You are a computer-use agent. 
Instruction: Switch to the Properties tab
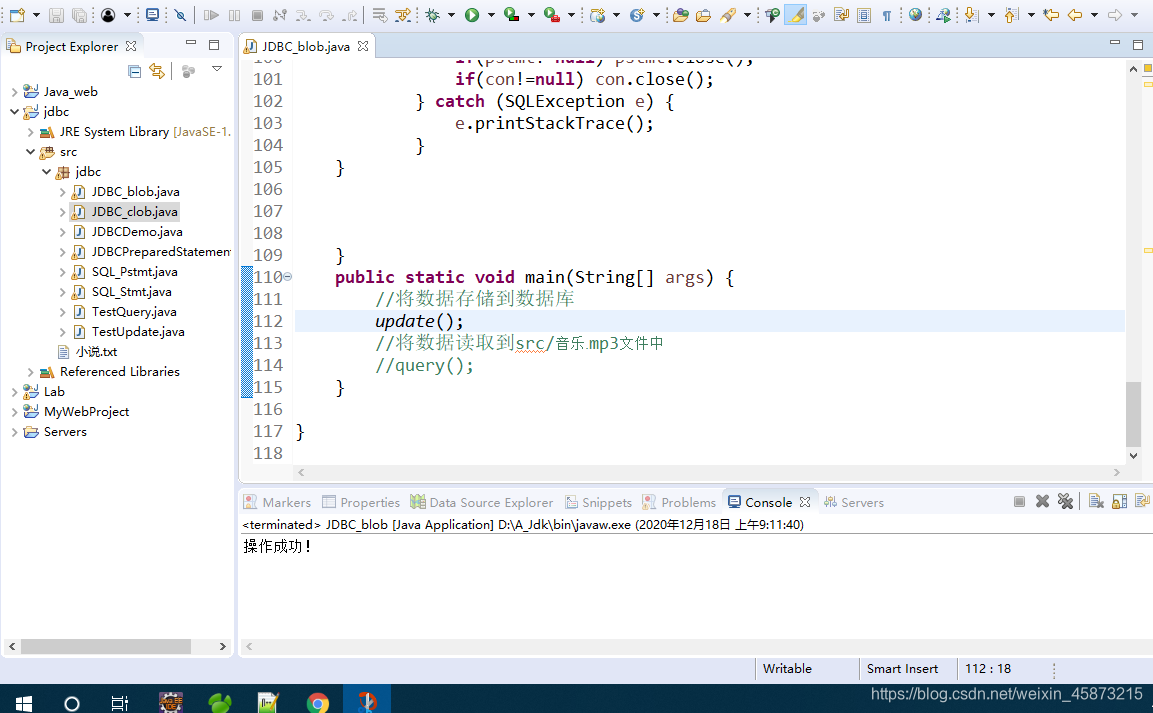[361, 503]
